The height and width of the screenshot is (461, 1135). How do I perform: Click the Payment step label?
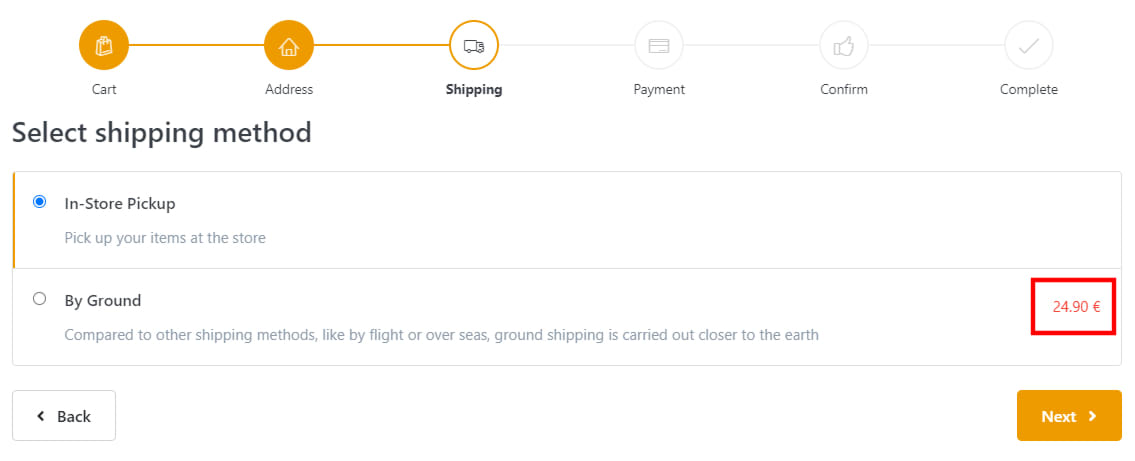click(659, 89)
